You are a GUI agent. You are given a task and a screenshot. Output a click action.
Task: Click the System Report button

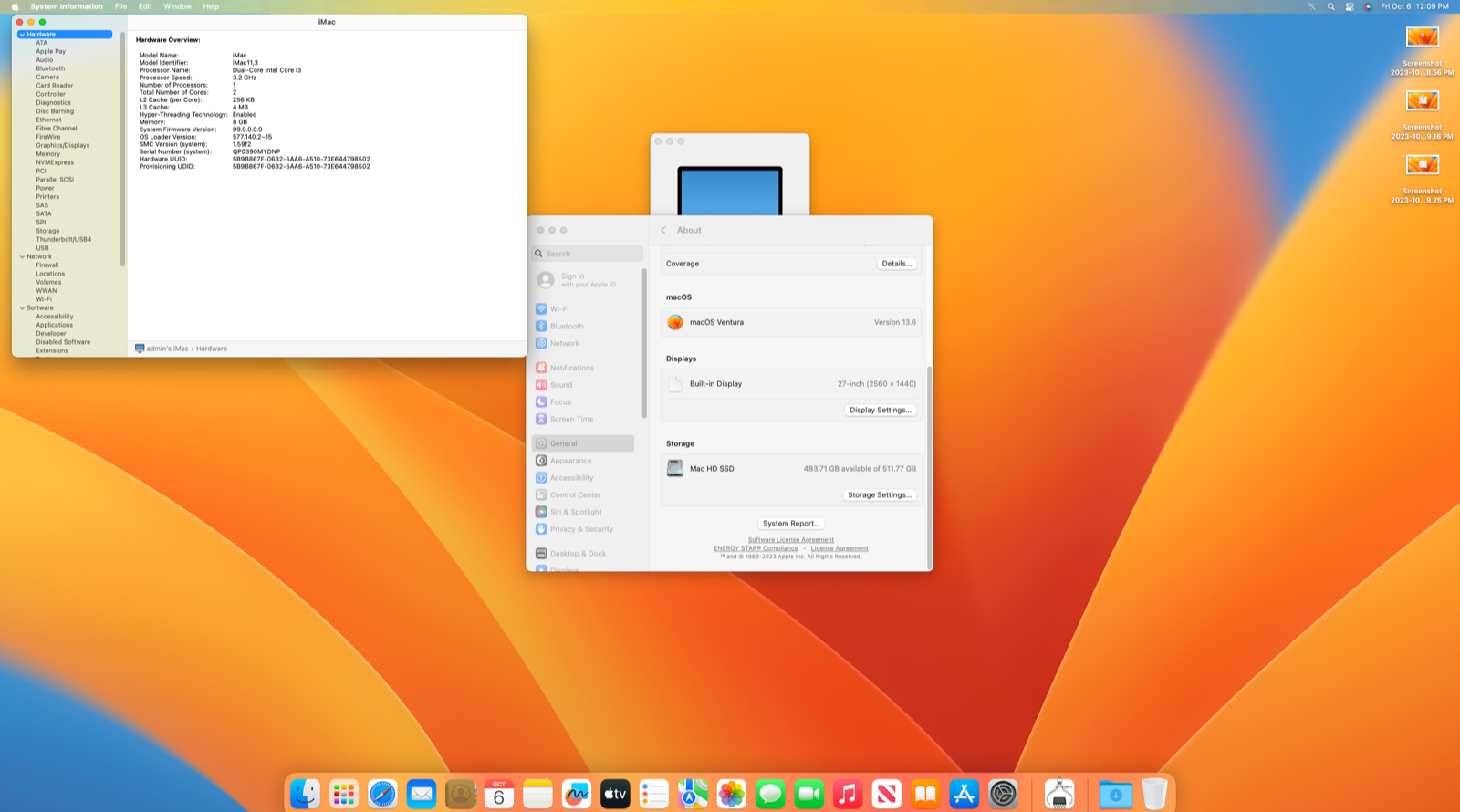pyautogui.click(x=791, y=524)
